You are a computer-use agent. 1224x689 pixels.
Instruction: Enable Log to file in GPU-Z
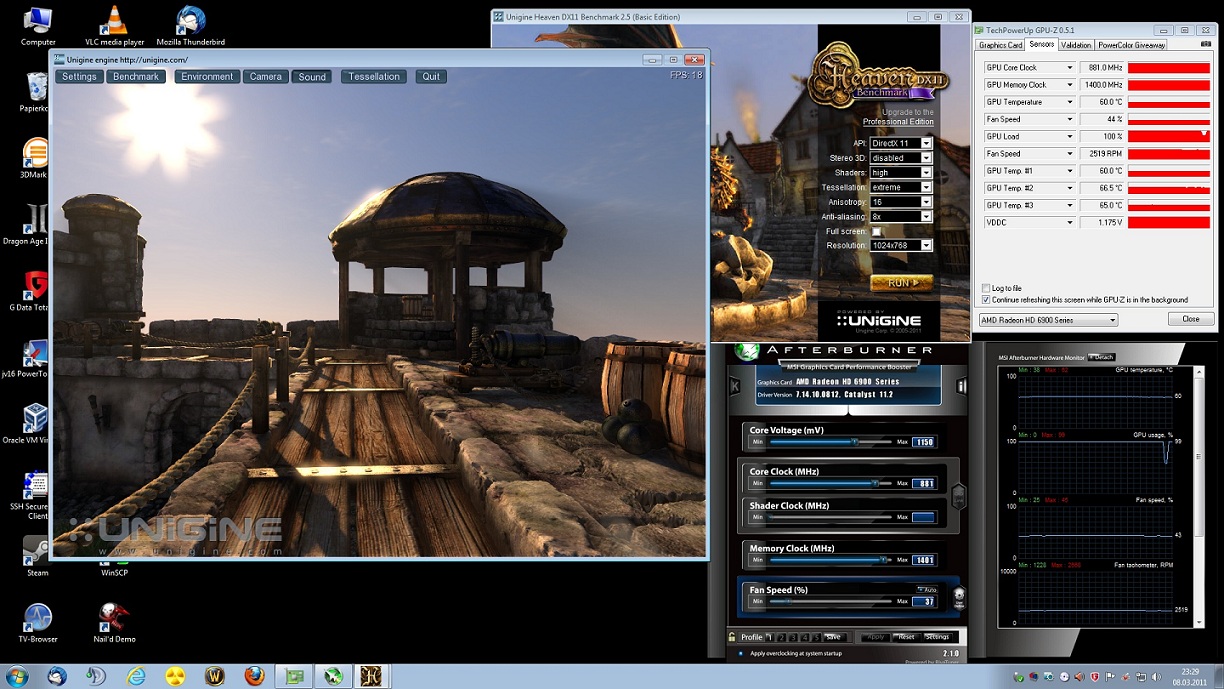pyautogui.click(x=986, y=288)
